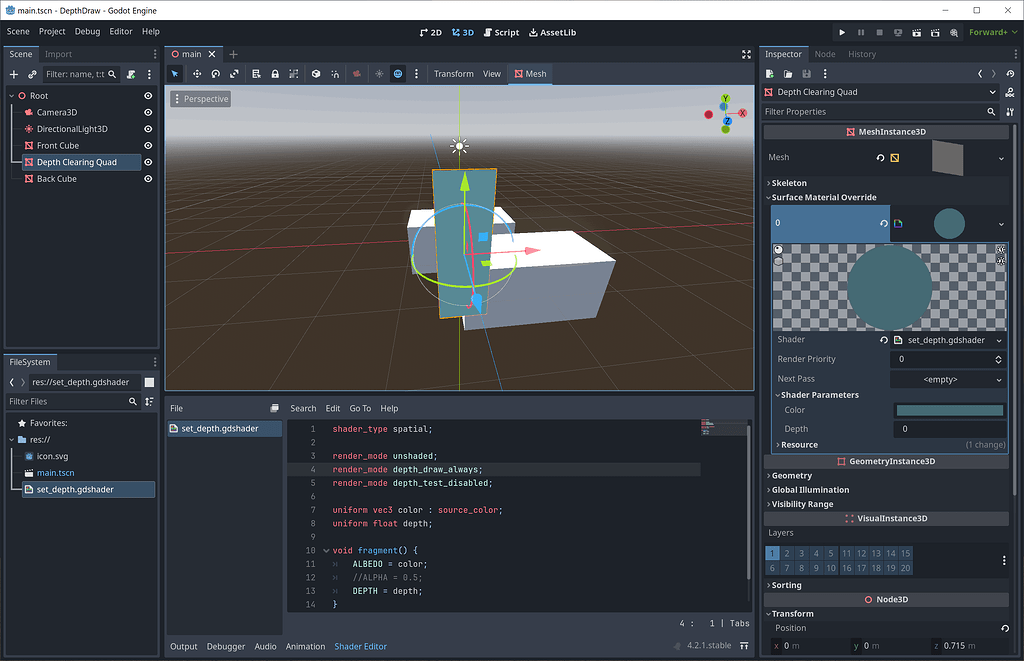
Task: Switch to the Script workspace tab
Action: (501, 32)
